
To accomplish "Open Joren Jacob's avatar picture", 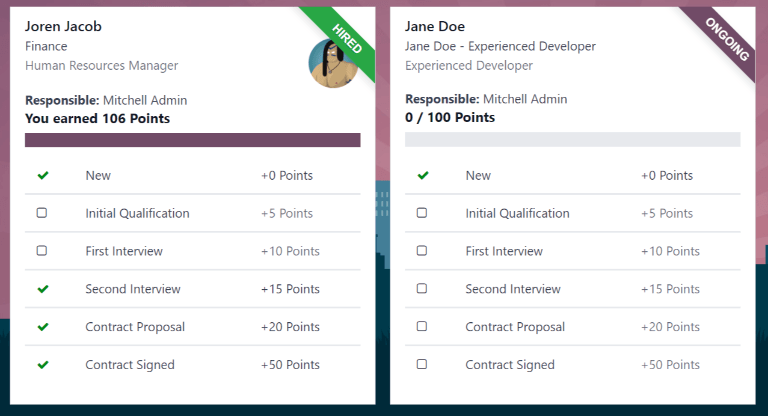I will tap(333, 64).
